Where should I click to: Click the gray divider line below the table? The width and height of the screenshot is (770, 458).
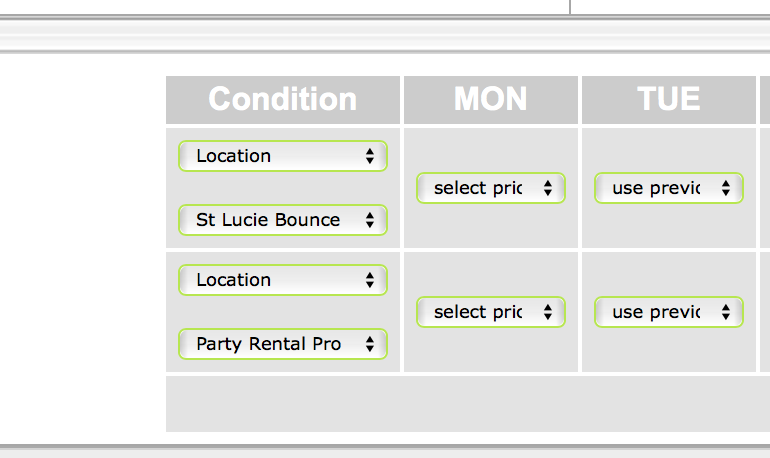(x=385, y=446)
